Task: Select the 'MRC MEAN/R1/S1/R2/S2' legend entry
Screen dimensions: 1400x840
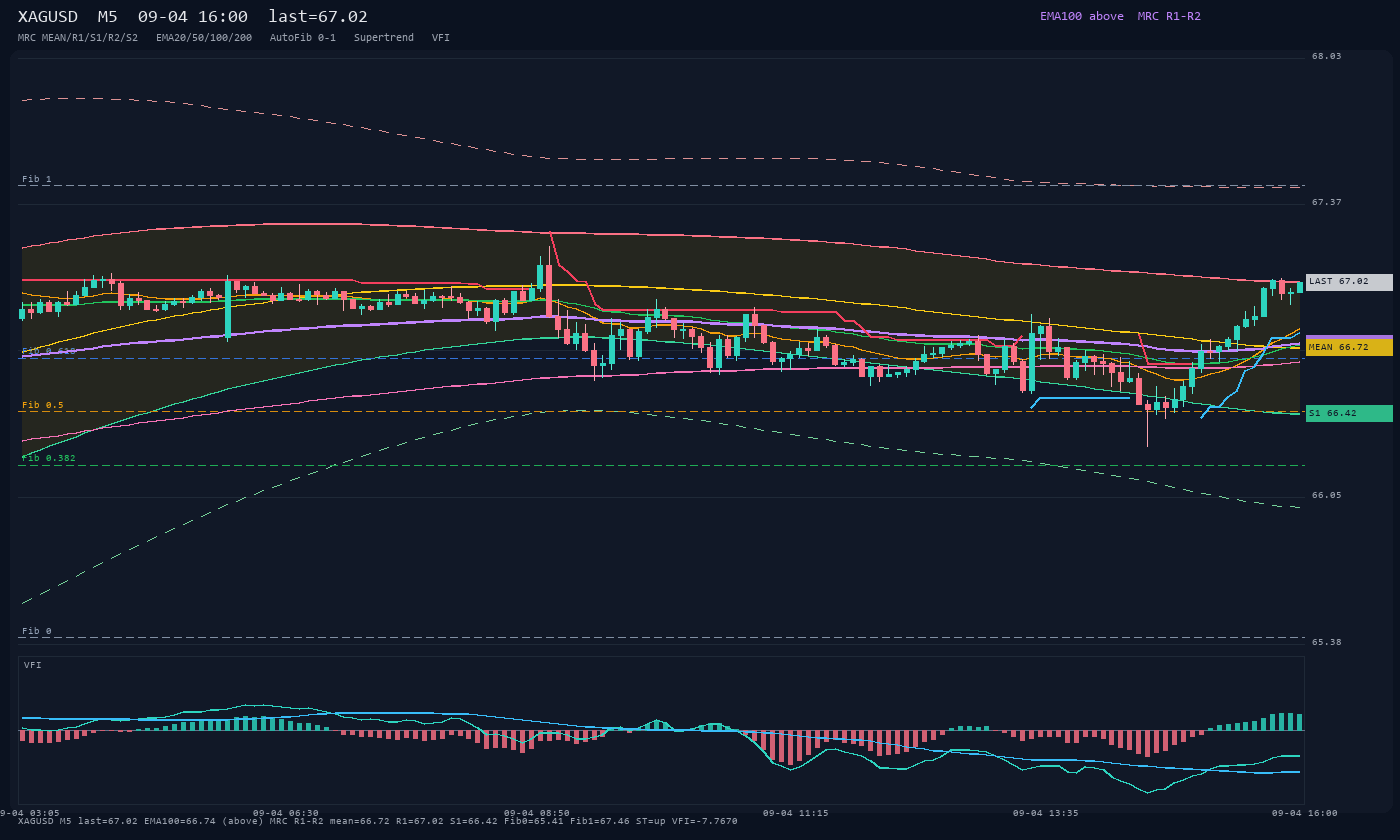Action: pyautogui.click(x=78, y=38)
